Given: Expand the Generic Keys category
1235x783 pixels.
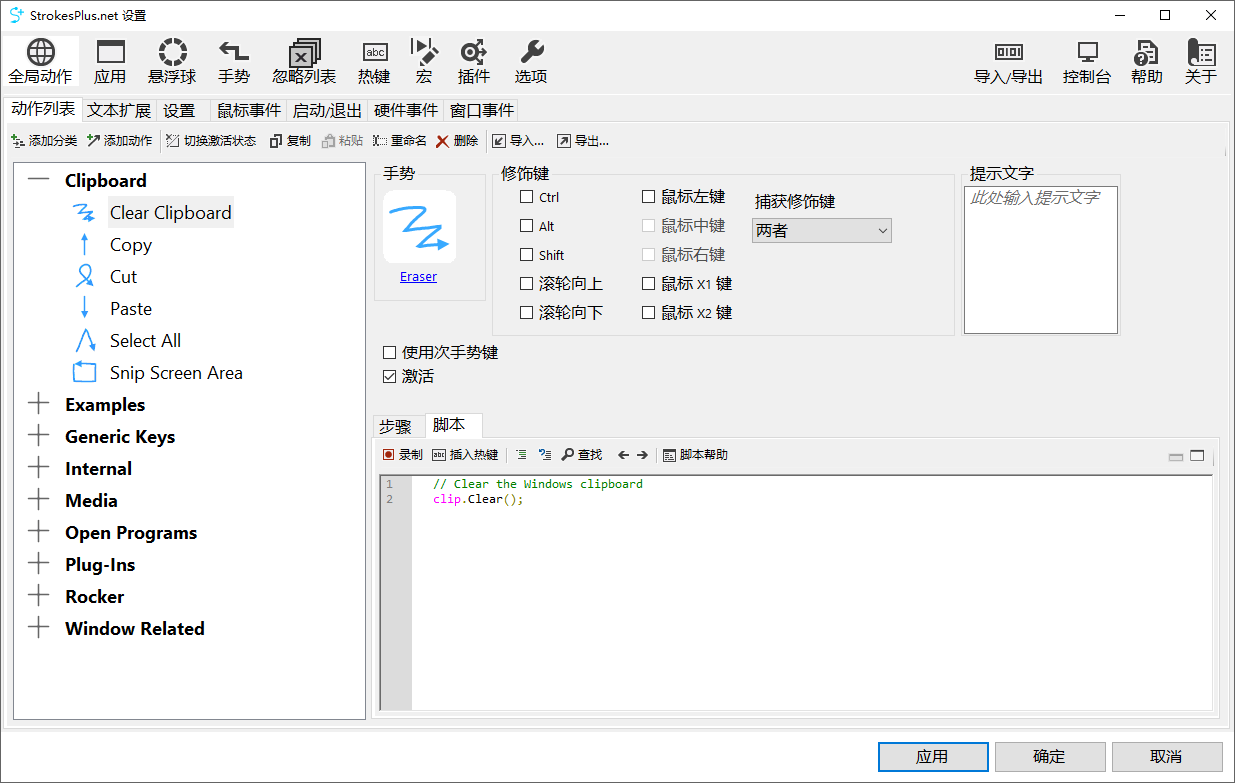Looking at the screenshot, I should (38, 436).
